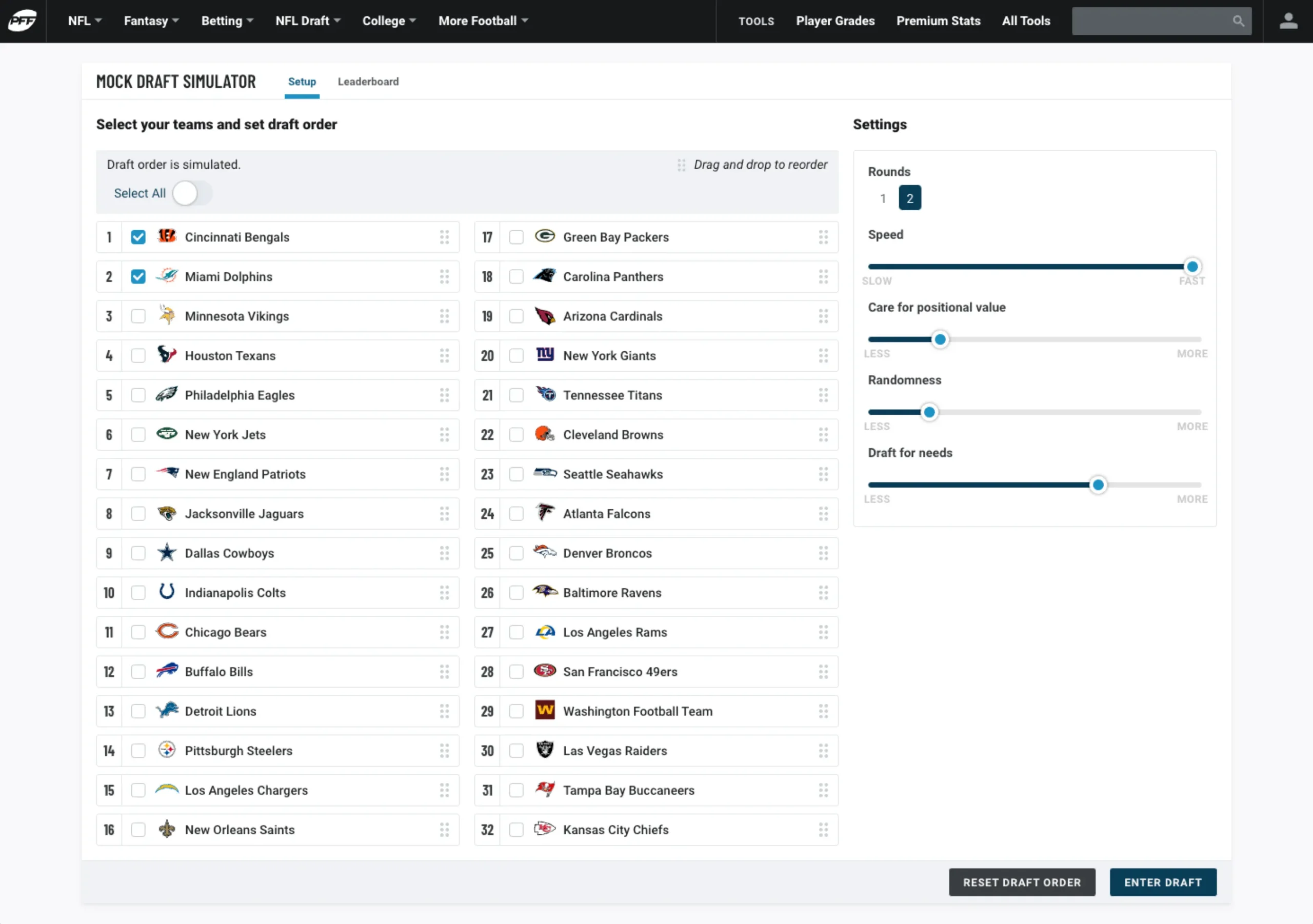The width and height of the screenshot is (1313, 924).
Task: Expand the NFL dropdown menu
Action: (x=85, y=21)
